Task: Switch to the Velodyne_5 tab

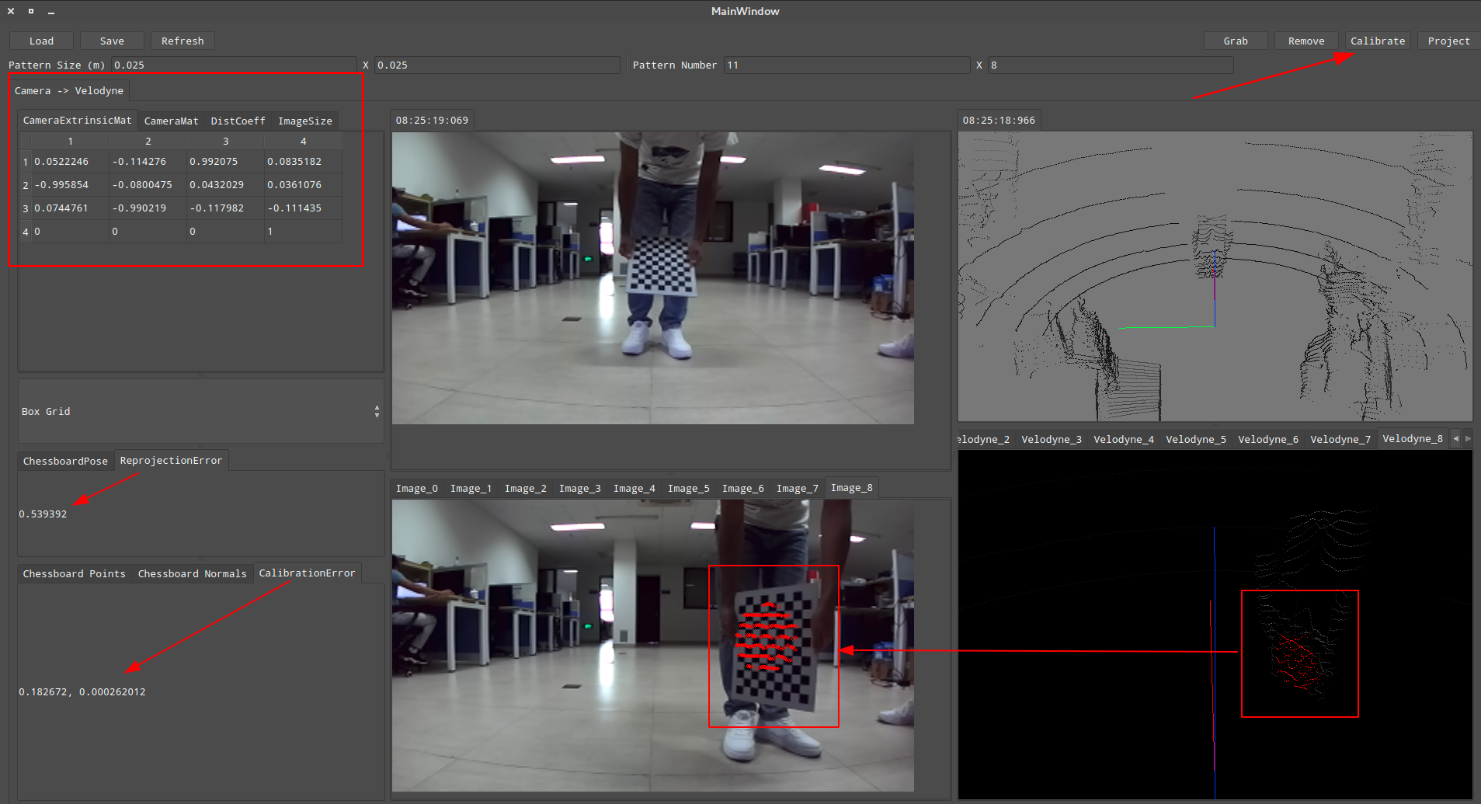Action: click(1196, 440)
